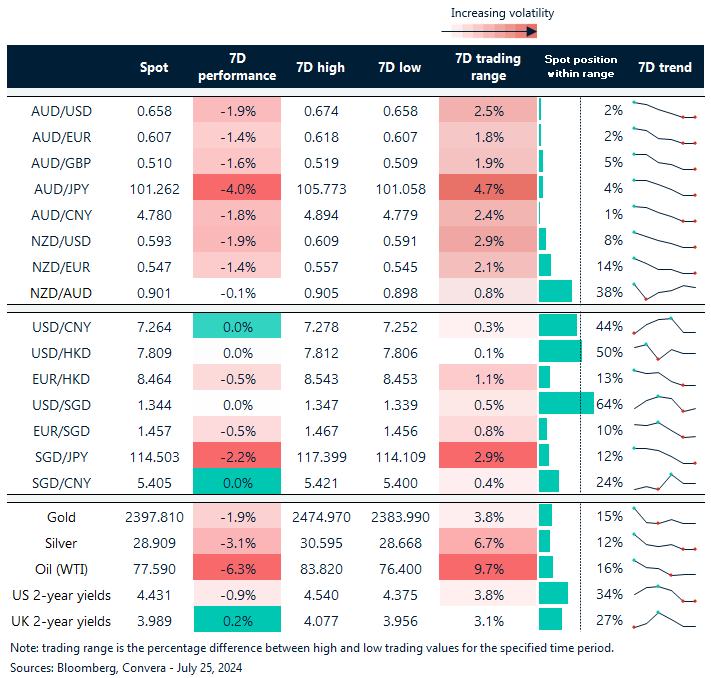Select the USD/CNY row label

coord(61,327)
